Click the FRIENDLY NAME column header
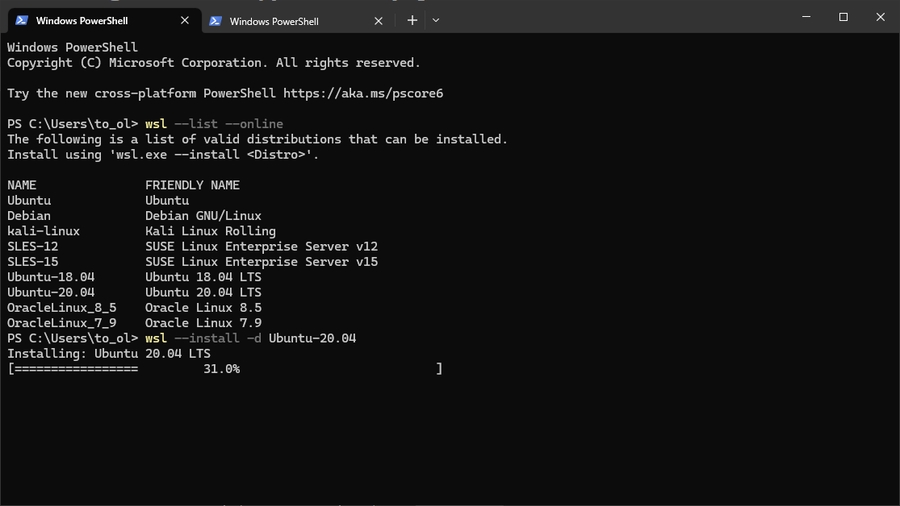 pyautogui.click(x=192, y=185)
